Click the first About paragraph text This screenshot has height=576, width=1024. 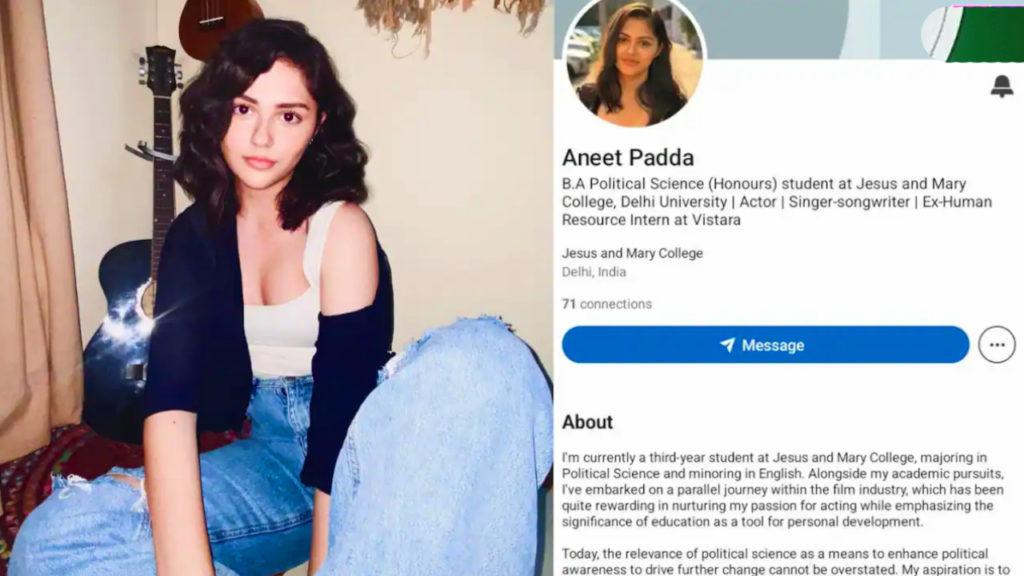point(782,489)
